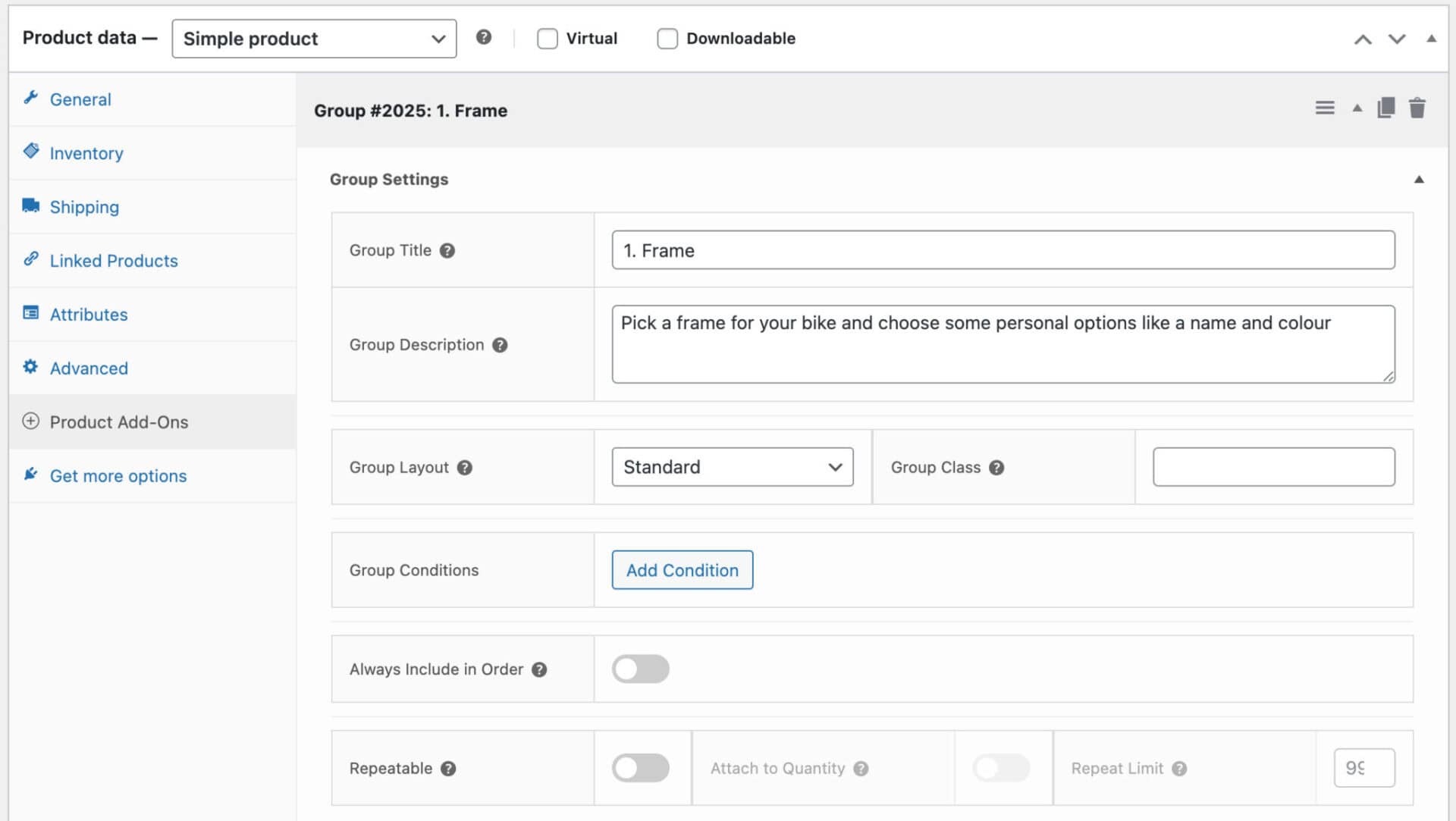1456x821 pixels.
Task: Enable the Always Include in Order toggle
Action: click(x=640, y=669)
